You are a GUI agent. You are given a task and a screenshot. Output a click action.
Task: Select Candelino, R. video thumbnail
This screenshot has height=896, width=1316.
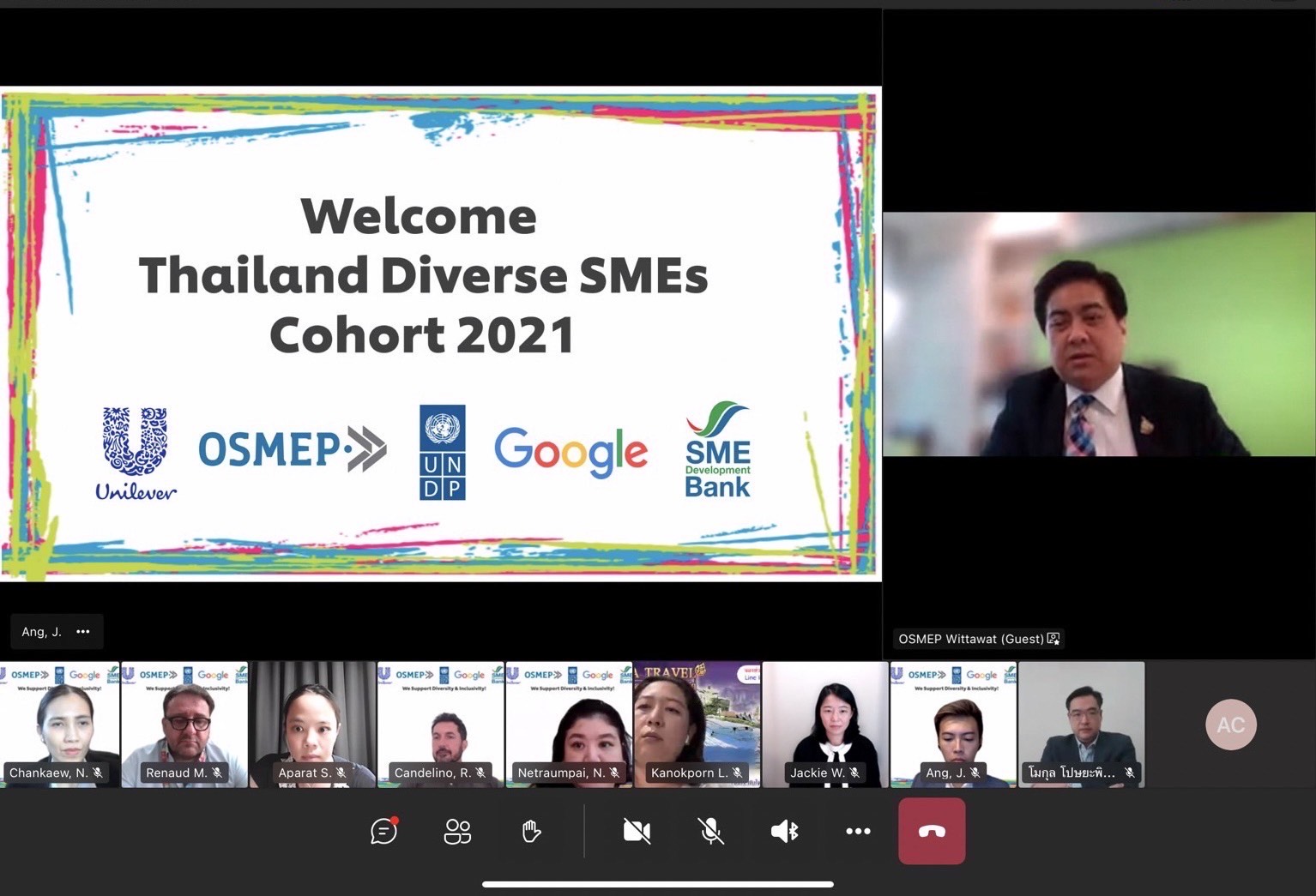click(440, 725)
